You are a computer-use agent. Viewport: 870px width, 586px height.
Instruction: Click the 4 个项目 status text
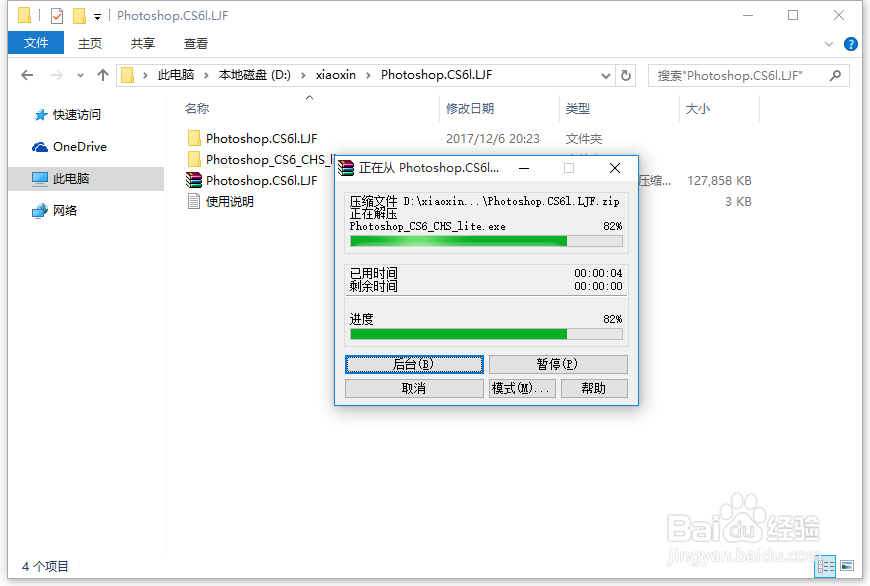45,566
